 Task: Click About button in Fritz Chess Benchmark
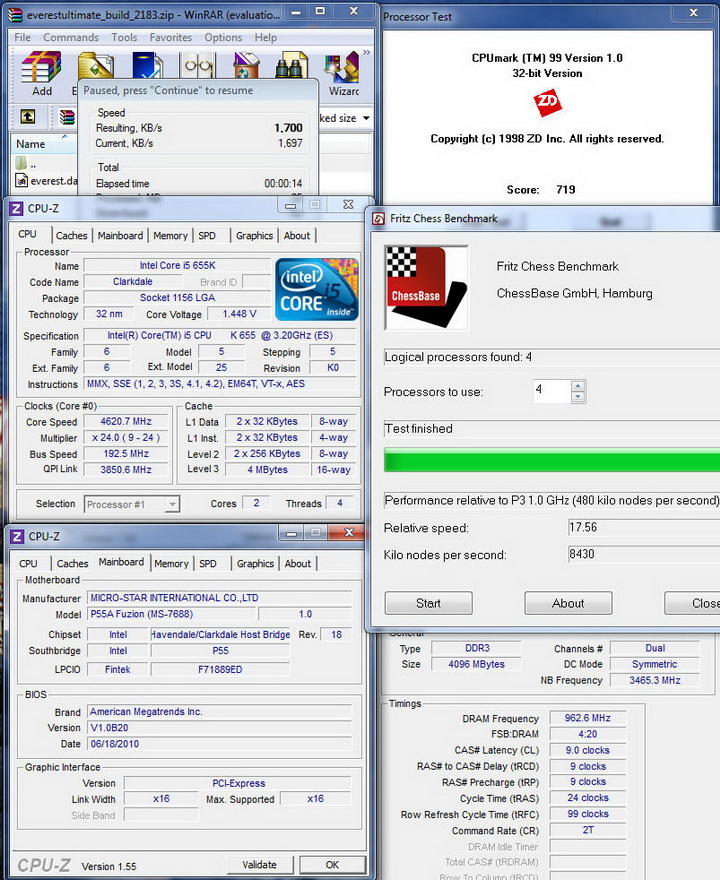coord(568,603)
